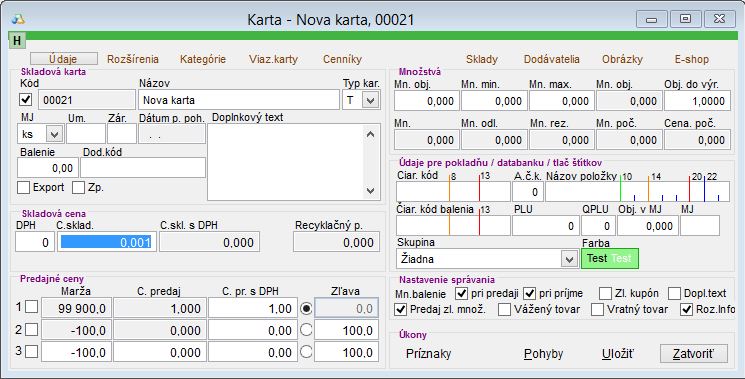745x379 pixels.
Task: Uncheck the 'pri príjme' checkbox
Action: [x=529, y=294]
